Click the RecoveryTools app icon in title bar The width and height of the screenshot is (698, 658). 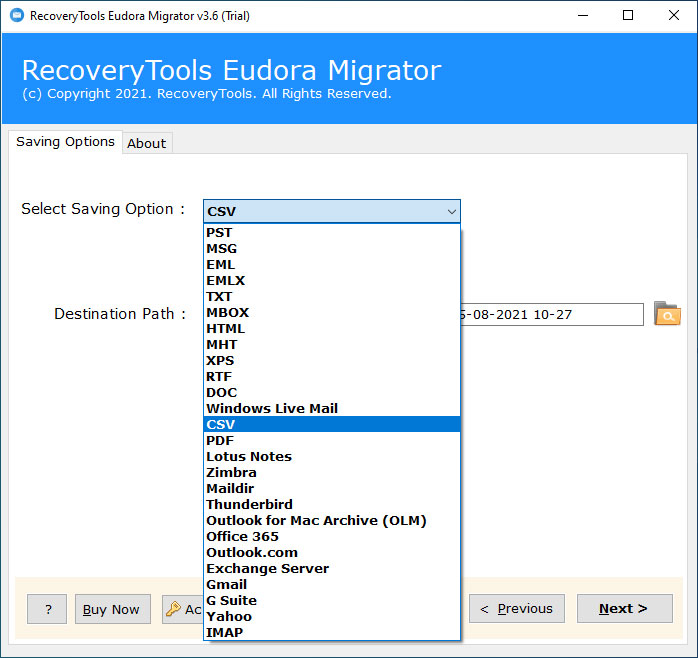(17, 16)
